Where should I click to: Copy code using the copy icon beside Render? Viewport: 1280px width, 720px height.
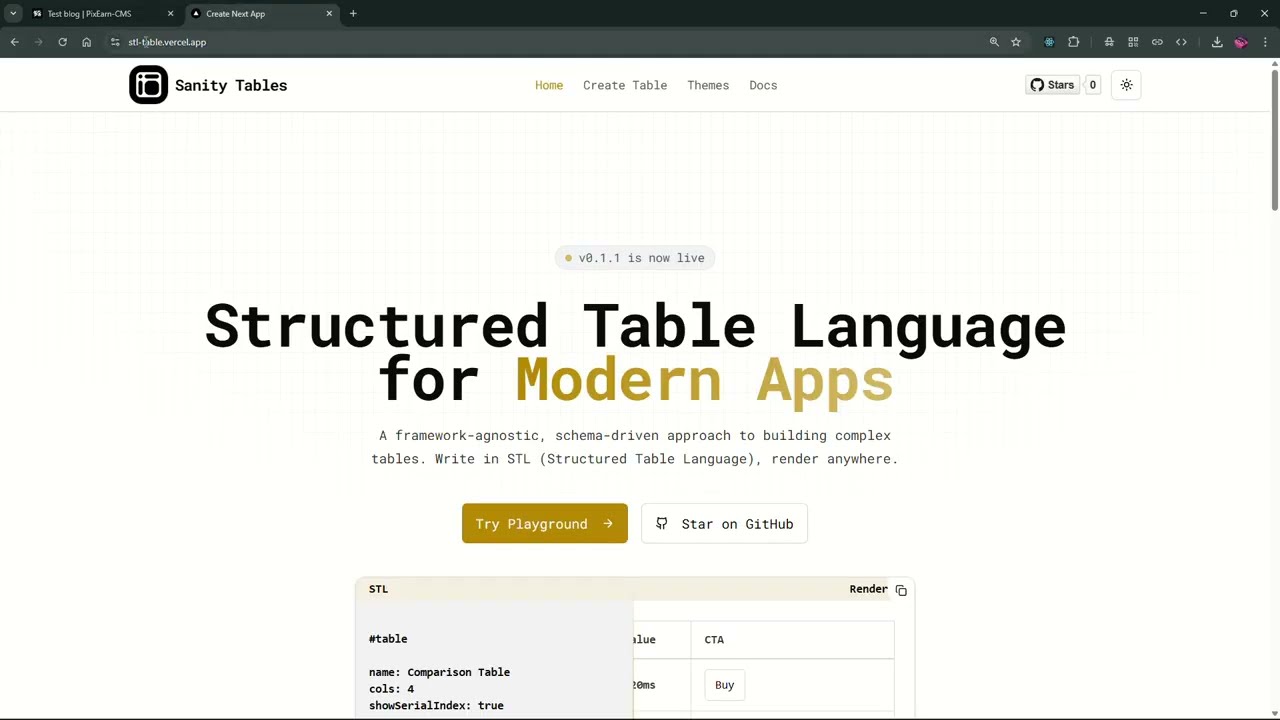click(901, 590)
